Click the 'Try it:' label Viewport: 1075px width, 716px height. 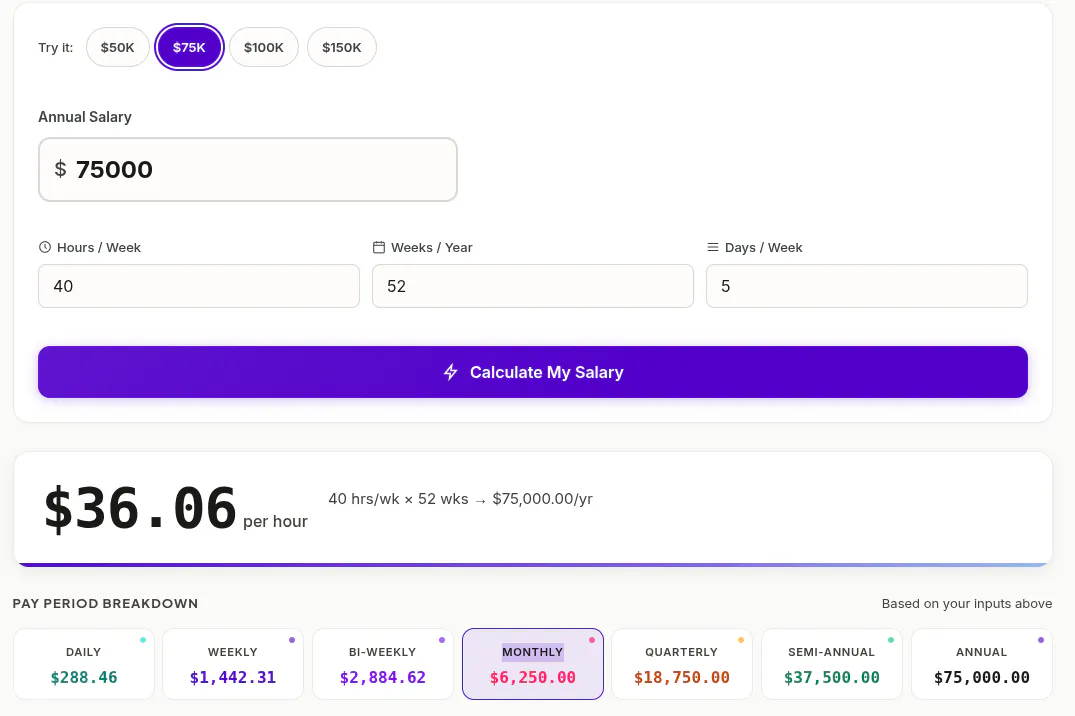(56, 47)
